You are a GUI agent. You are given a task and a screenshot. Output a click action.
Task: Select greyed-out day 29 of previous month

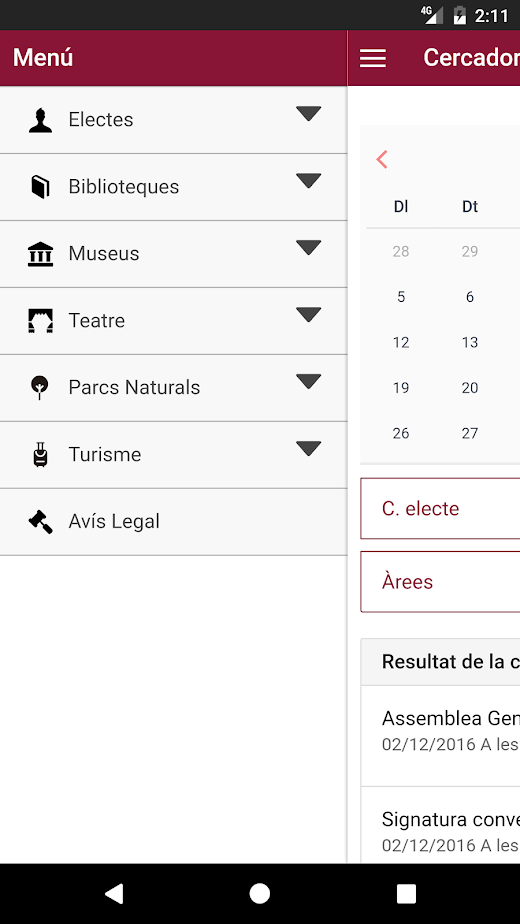pos(470,252)
